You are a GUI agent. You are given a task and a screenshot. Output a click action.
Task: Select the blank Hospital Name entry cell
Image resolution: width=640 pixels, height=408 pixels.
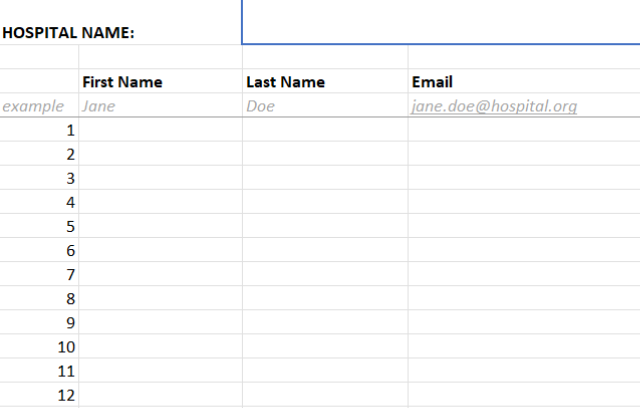pos(441,22)
